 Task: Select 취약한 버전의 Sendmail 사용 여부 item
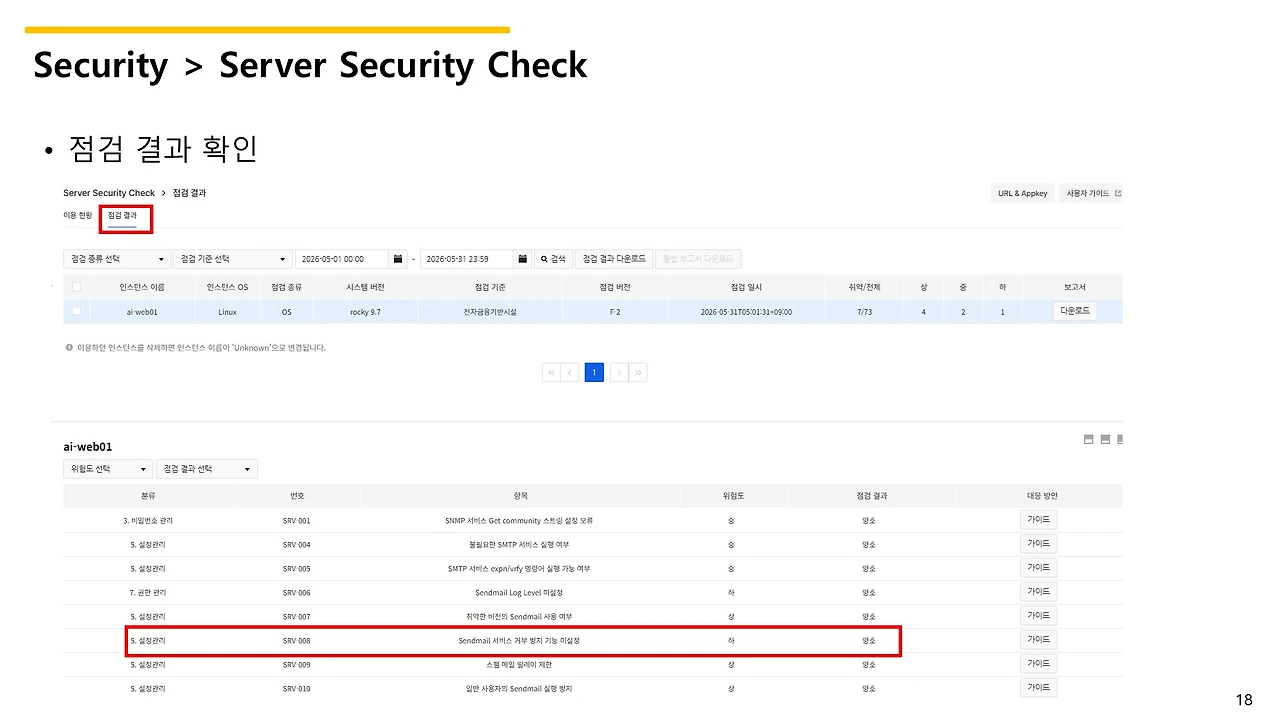click(x=519, y=617)
